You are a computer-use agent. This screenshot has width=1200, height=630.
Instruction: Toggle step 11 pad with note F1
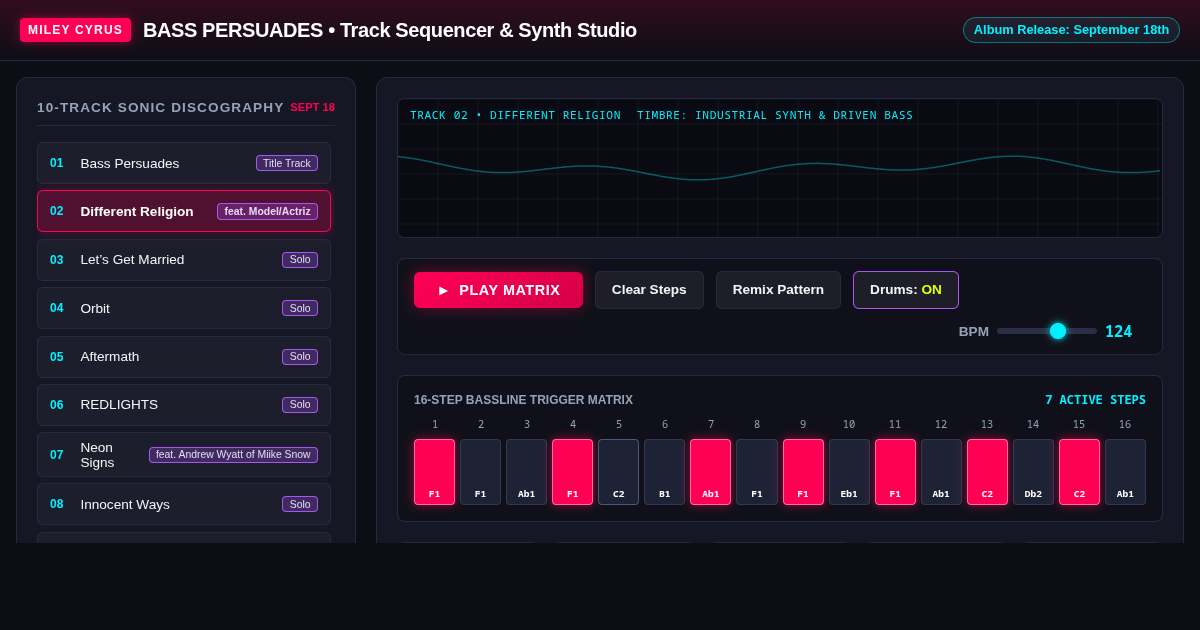pyautogui.click(x=895, y=472)
